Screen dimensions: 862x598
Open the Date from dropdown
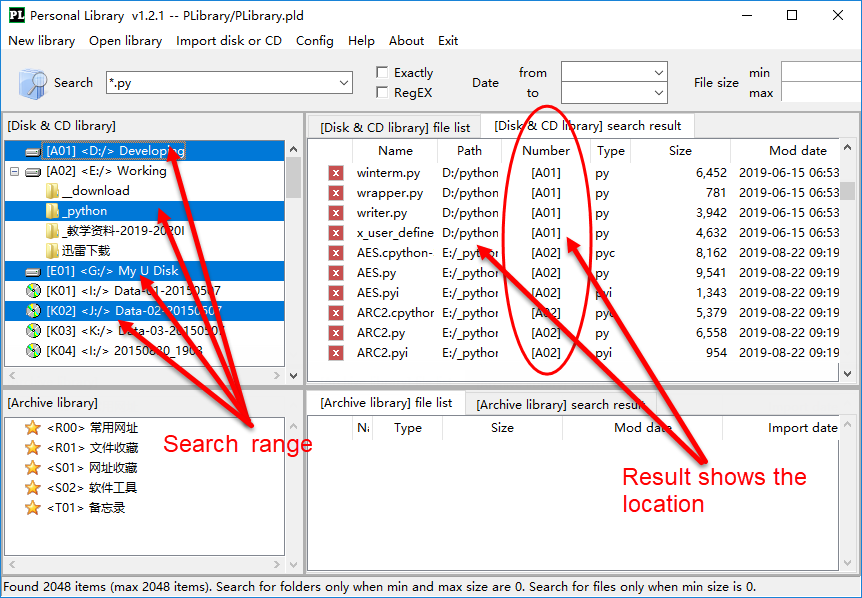coord(658,73)
